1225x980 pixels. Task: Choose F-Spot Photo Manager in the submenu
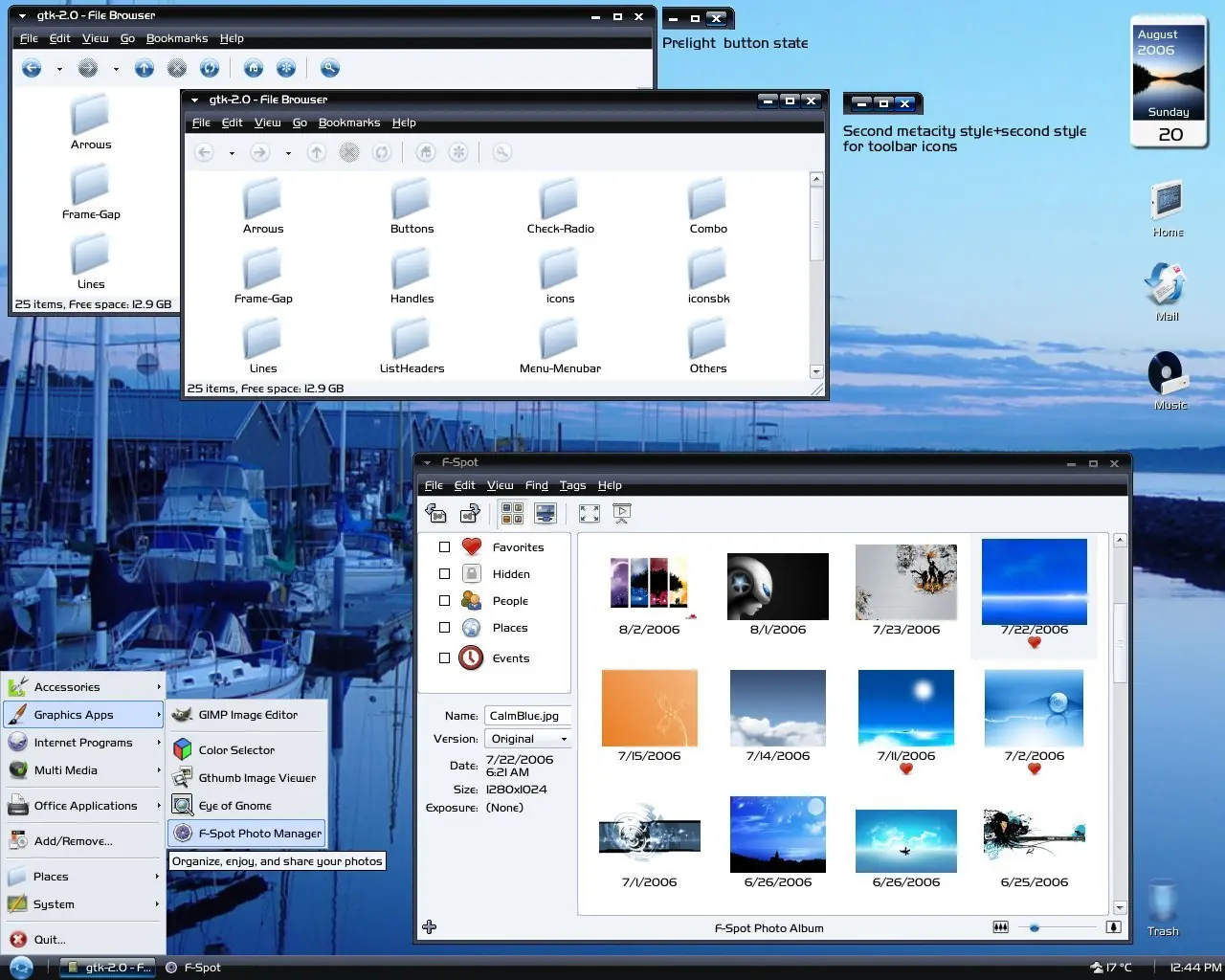click(247, 834)
